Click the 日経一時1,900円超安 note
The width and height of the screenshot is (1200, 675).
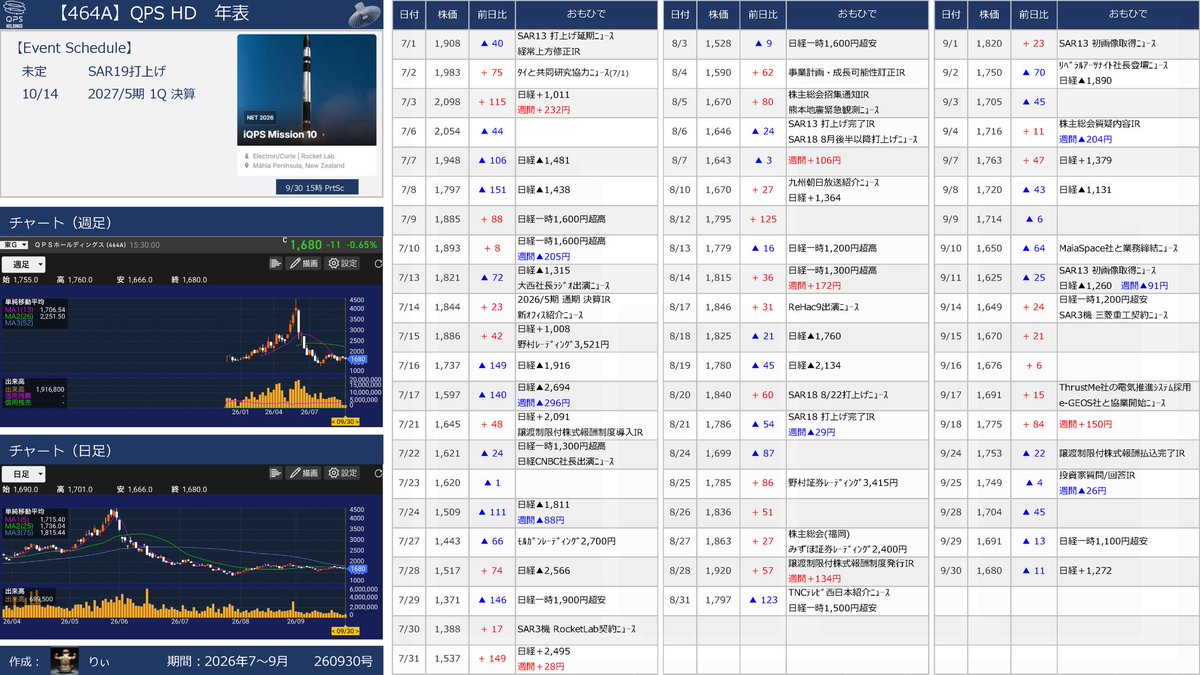(x=561, y=599)
